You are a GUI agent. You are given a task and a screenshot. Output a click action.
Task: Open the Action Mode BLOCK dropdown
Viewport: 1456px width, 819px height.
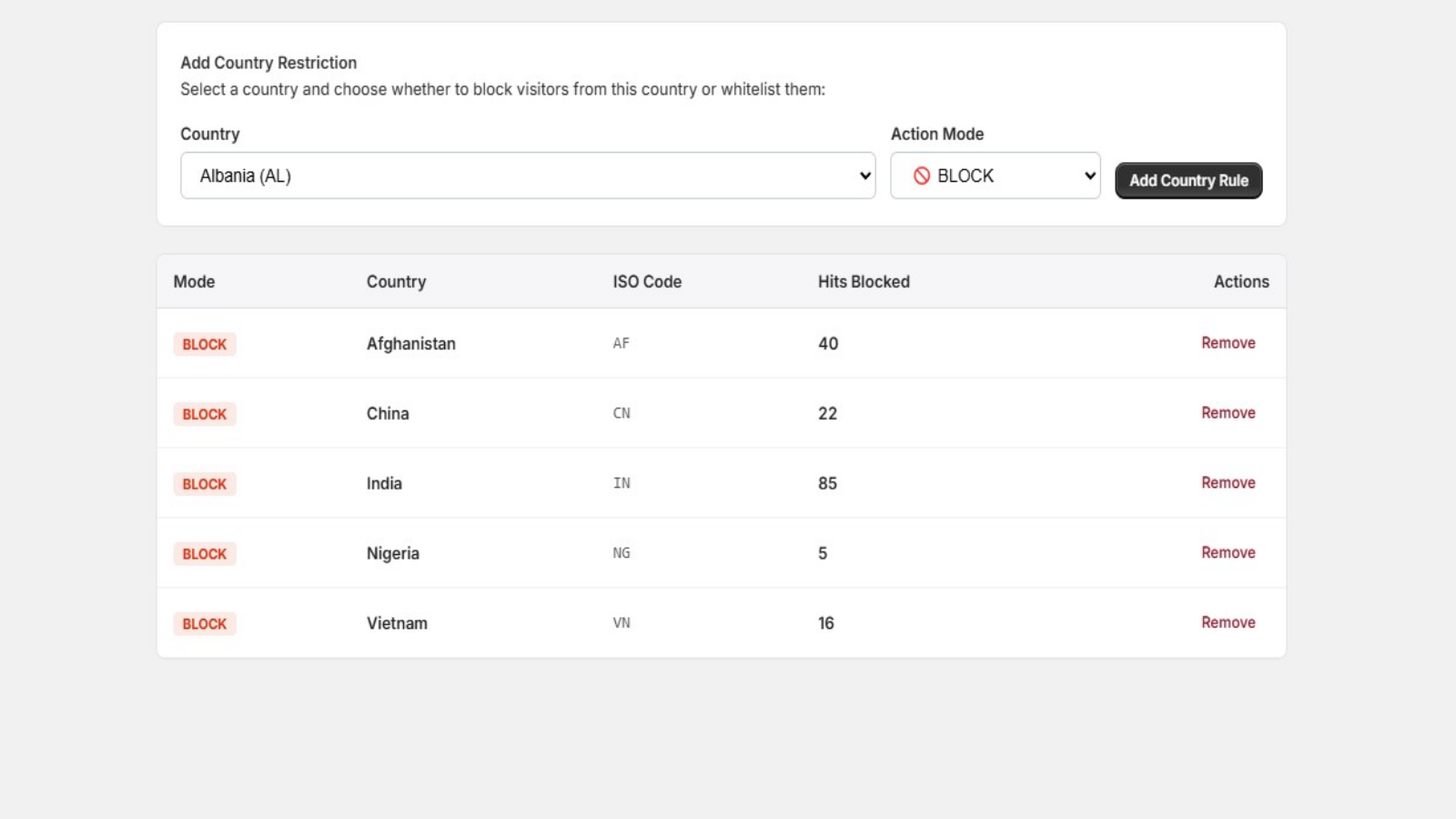(x=996, y=176)
